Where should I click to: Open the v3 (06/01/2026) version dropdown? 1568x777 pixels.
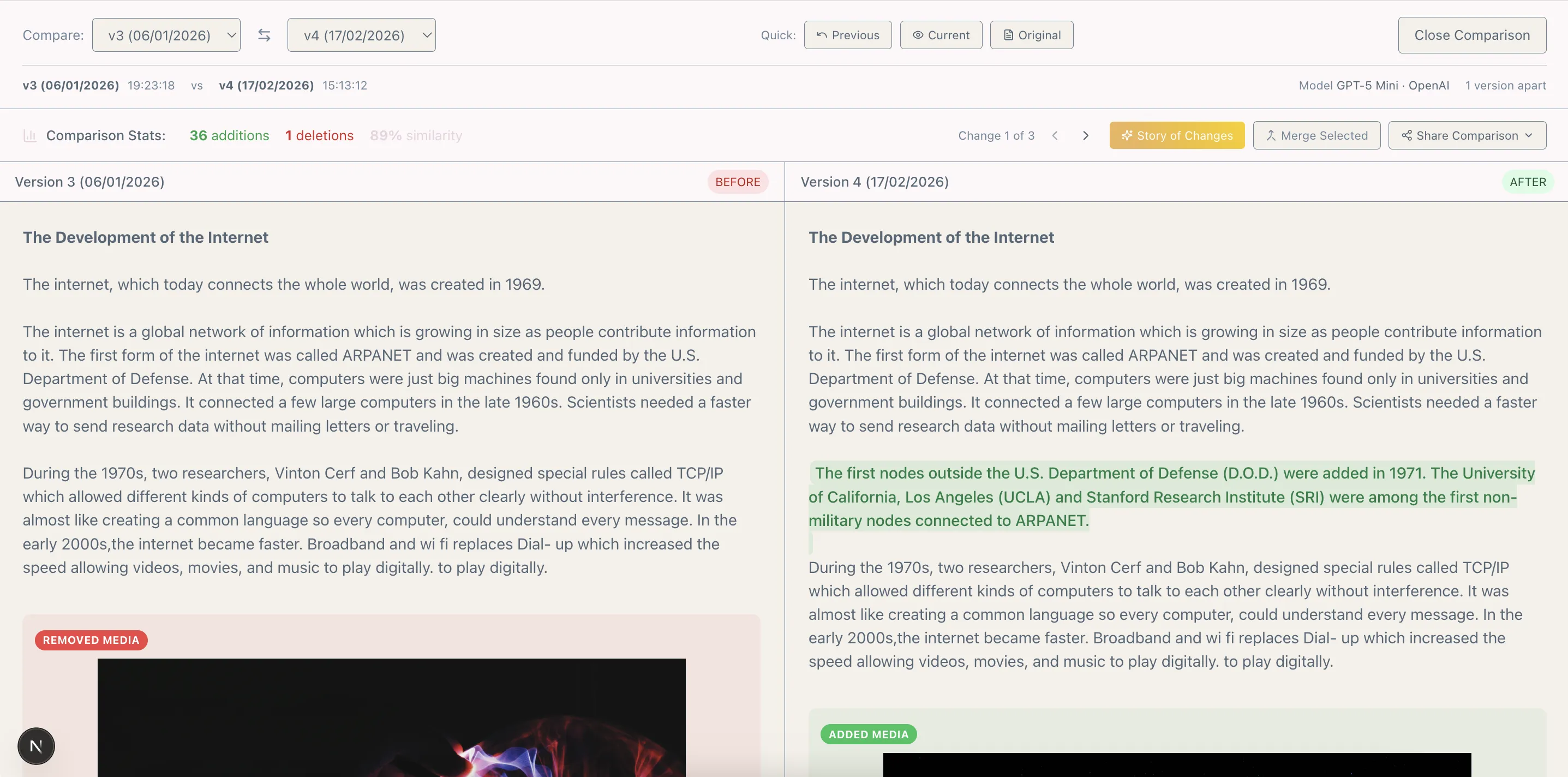pyautogui.click(x=166, y=35)
